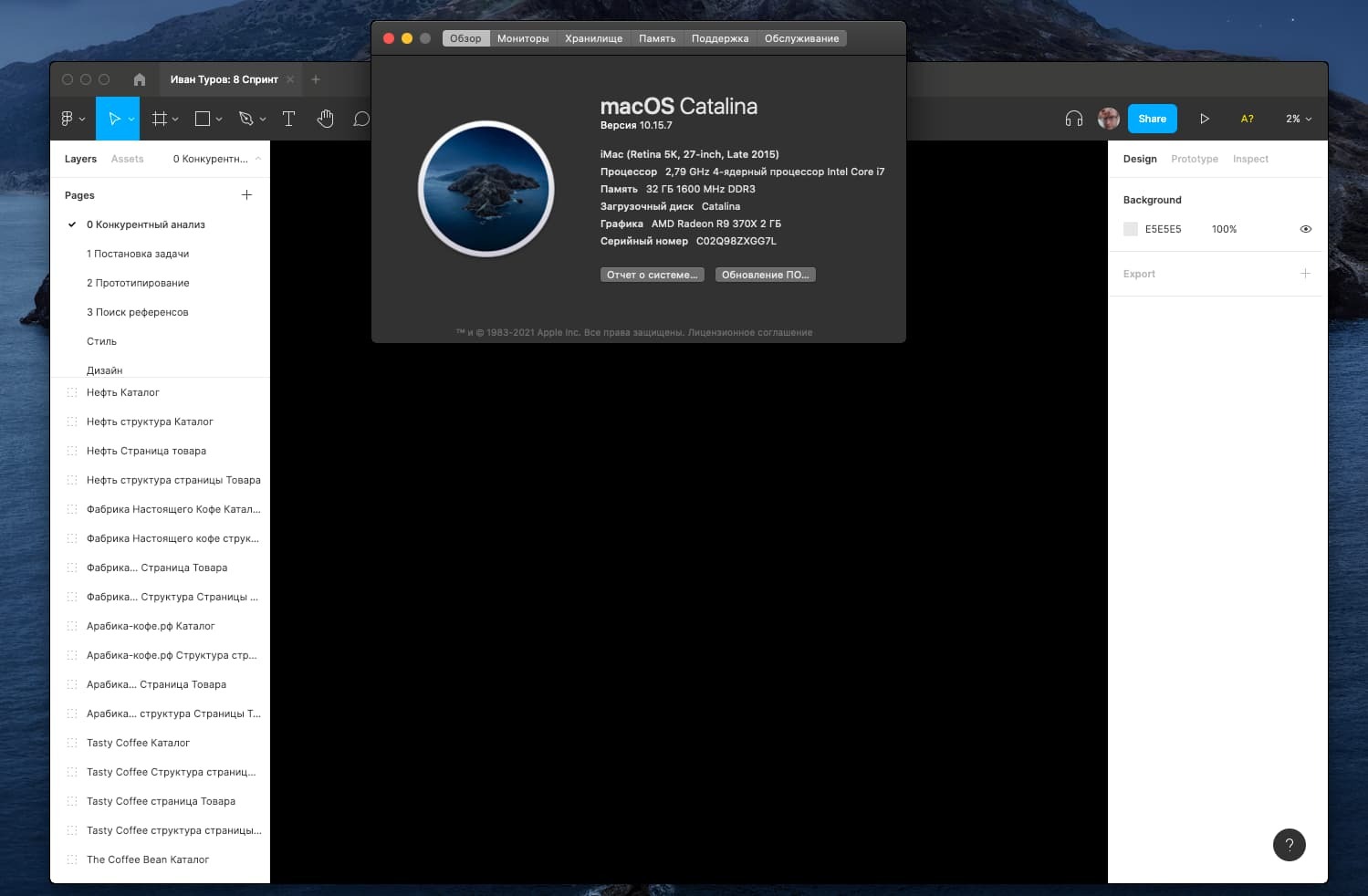The width and height of the screenshot is (1368, 896).
Task: Click the user avatar in toolbar
Action: coord(1109,119)
